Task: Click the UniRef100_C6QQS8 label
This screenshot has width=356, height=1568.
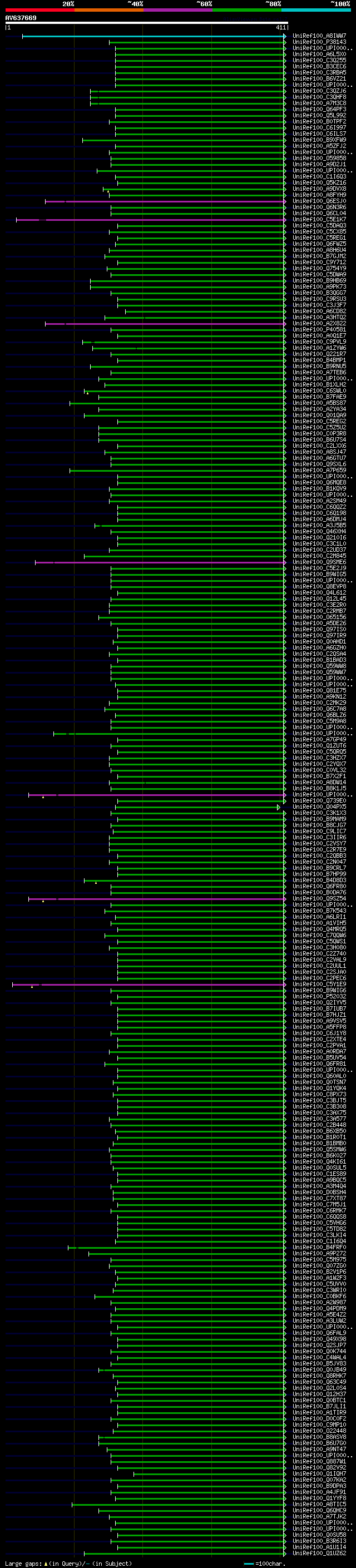Action: 319,1217
